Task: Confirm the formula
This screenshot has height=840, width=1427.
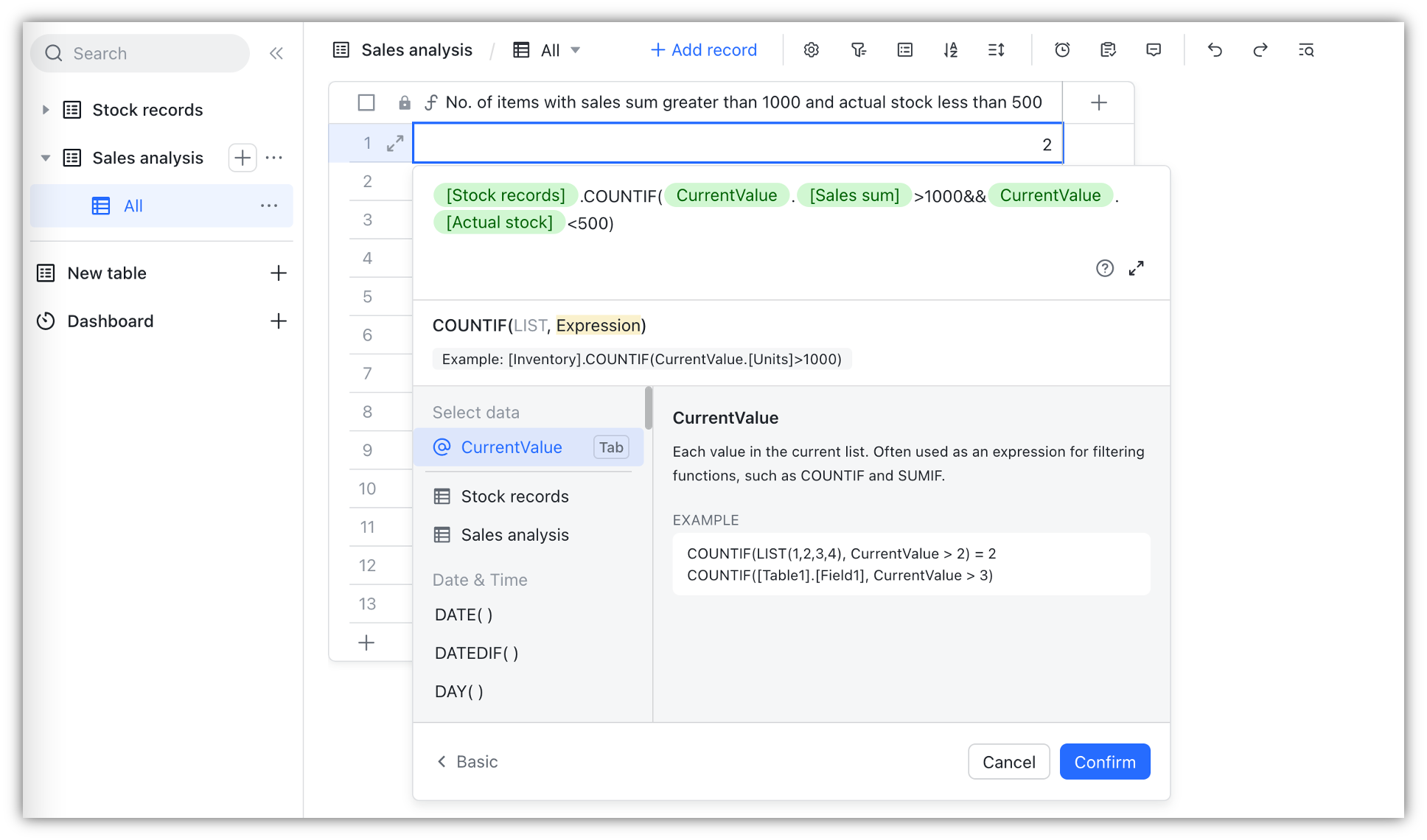Action: point(1105,762)
